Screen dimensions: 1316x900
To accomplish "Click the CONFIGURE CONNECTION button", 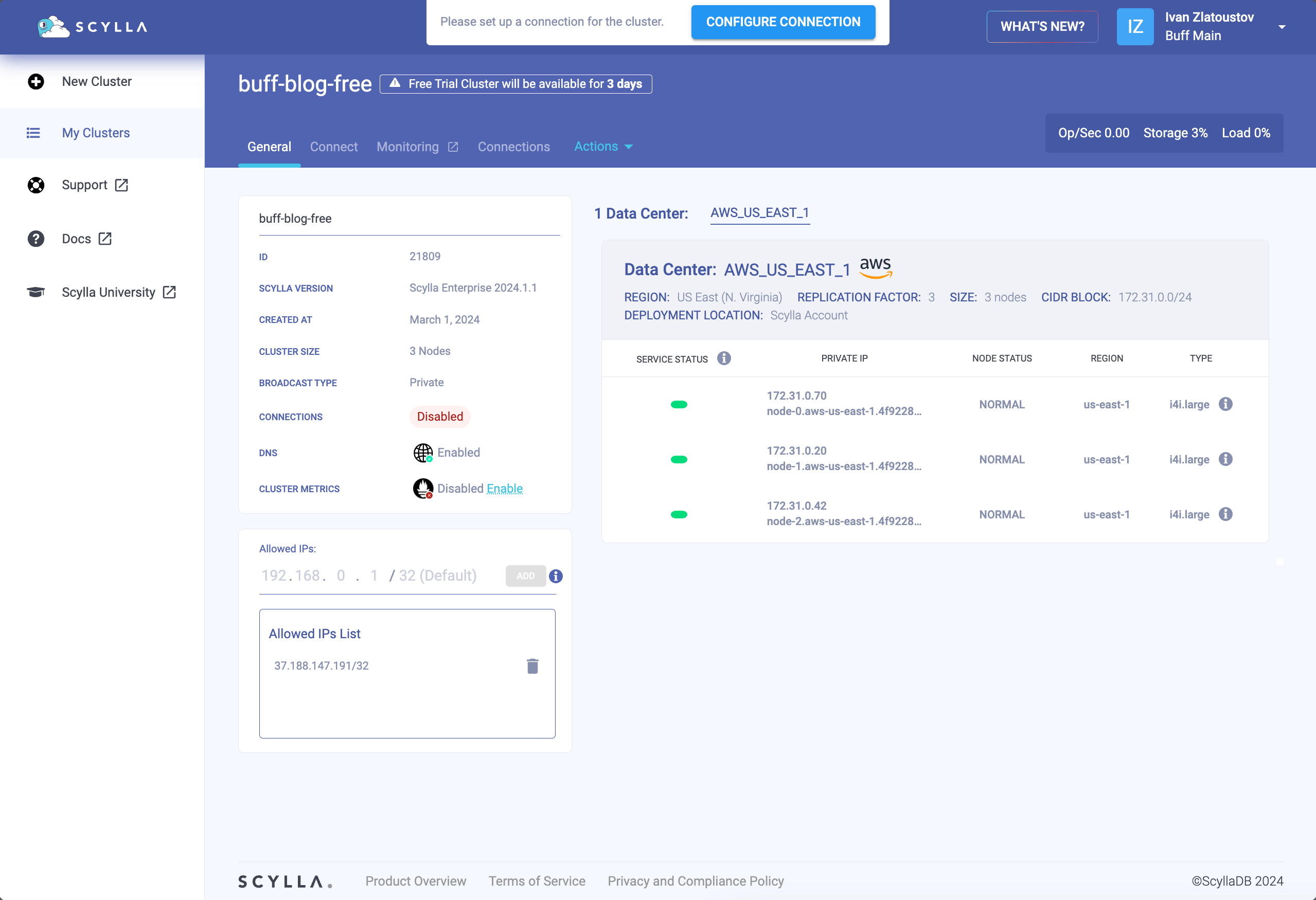I will coord(783,22).
